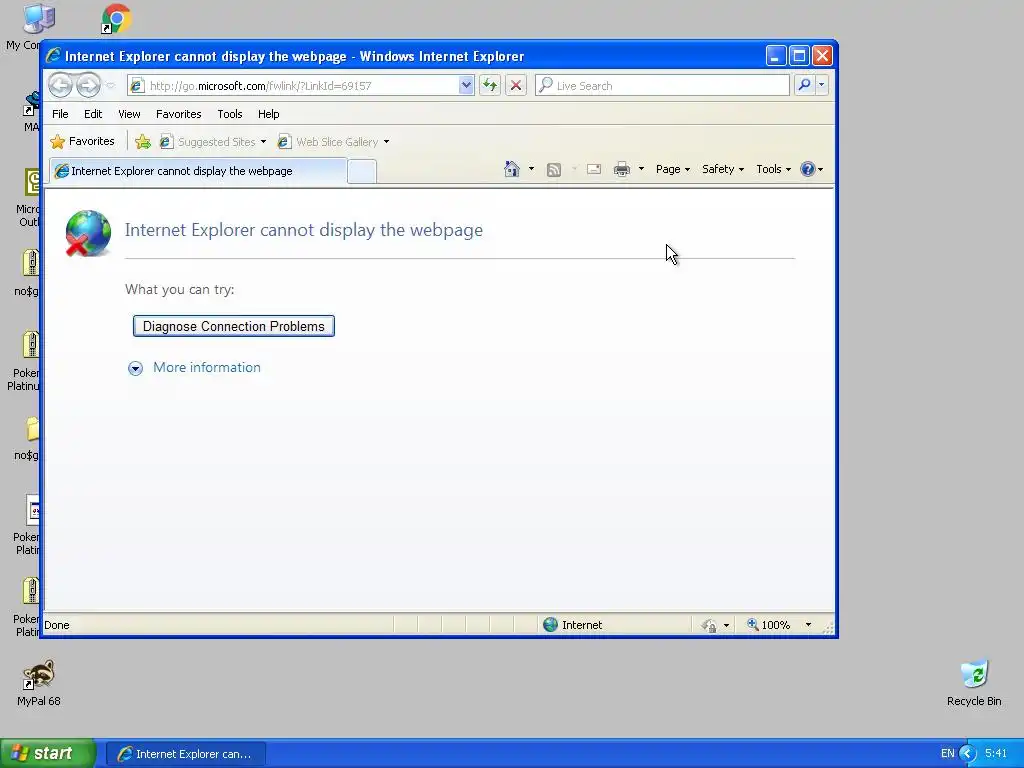This screenshot has height=768, width=1024.
Task: Open the View menu
Action: [129, 114]
